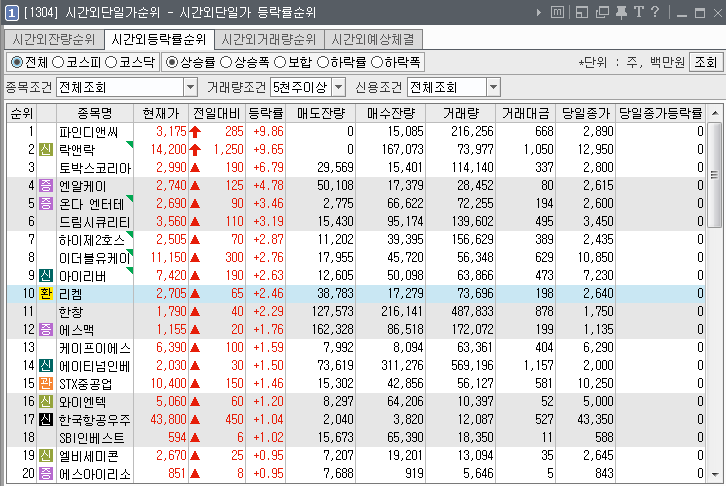This screenshot has width=726, height=486.
Task: Click the 등락률 column header
Action: (x=265, y=113)
